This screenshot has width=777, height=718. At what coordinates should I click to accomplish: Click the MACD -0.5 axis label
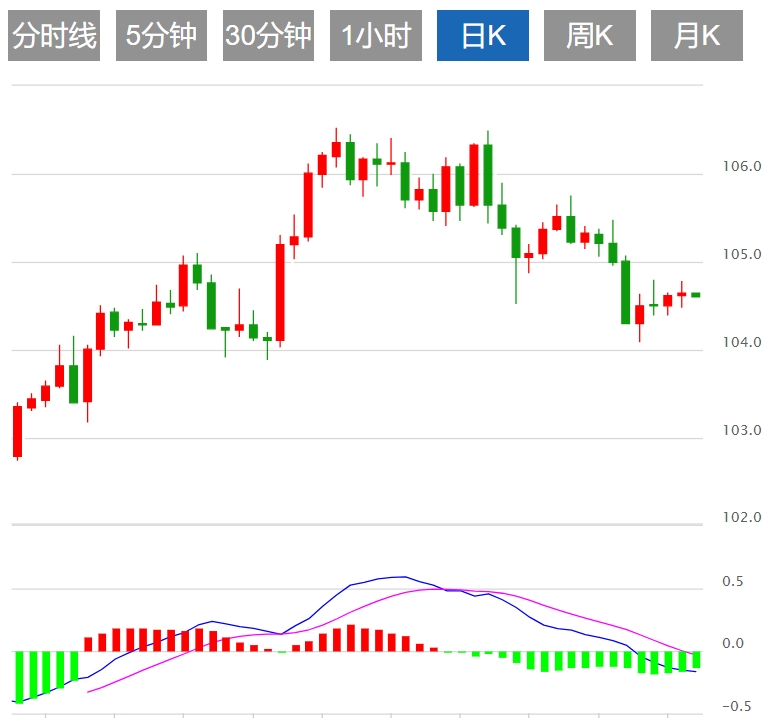tap(737, 706)
